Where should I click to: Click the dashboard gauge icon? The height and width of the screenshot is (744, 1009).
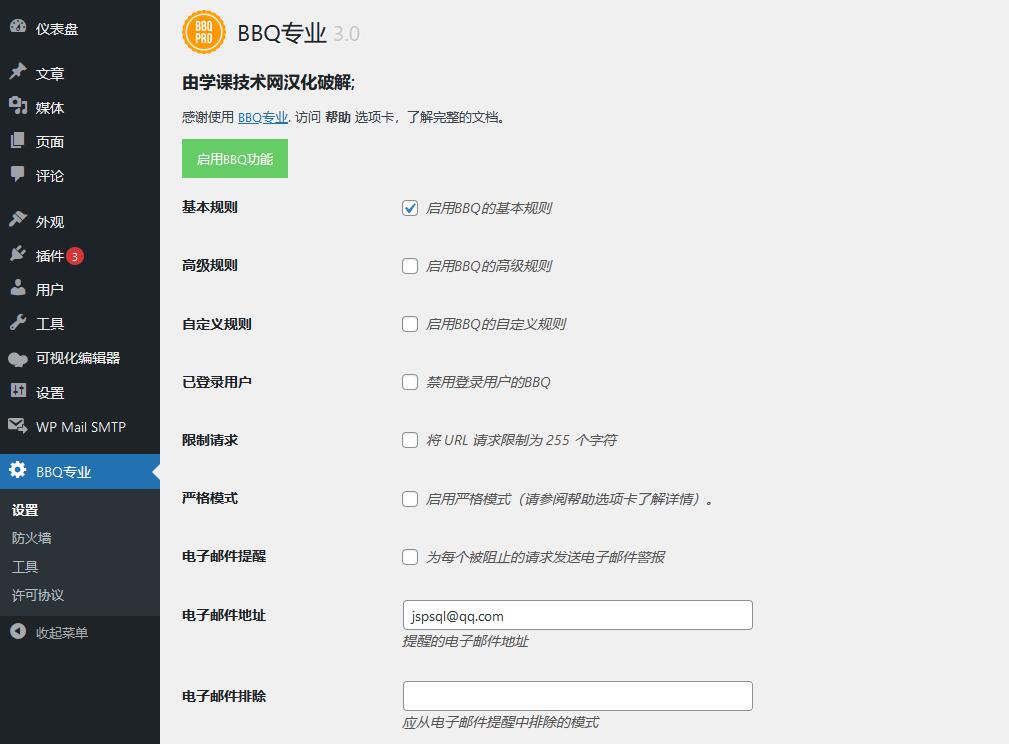point(18,26)
